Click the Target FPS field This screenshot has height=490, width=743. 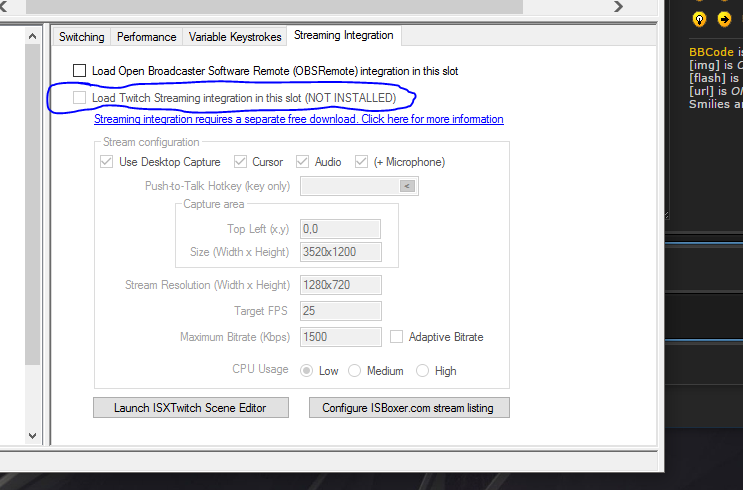tap(340, 311)
